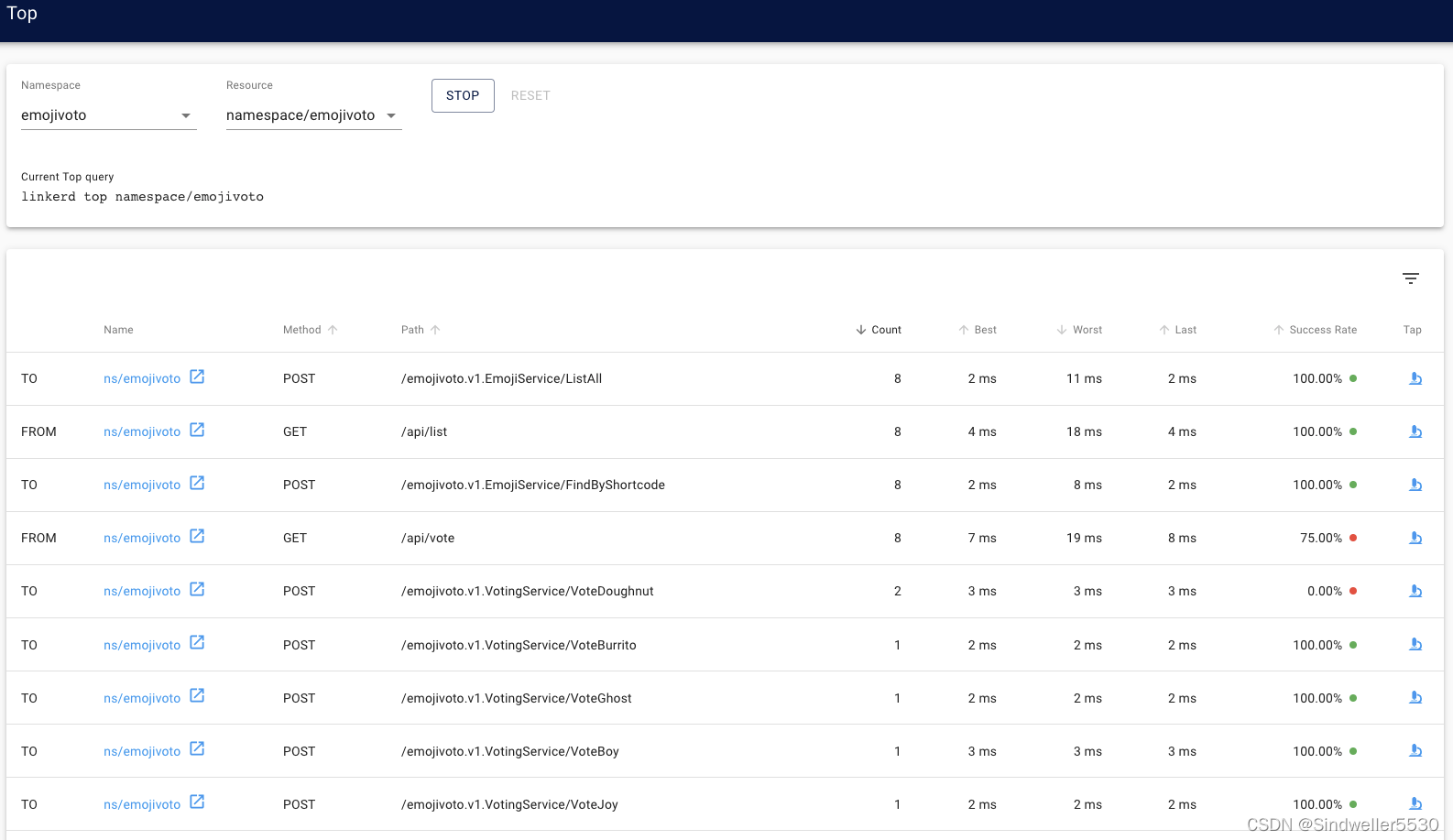Open external link icon in ListAll row
Image resolution: width=1453 pixels, height=840 pixels.
197,376
